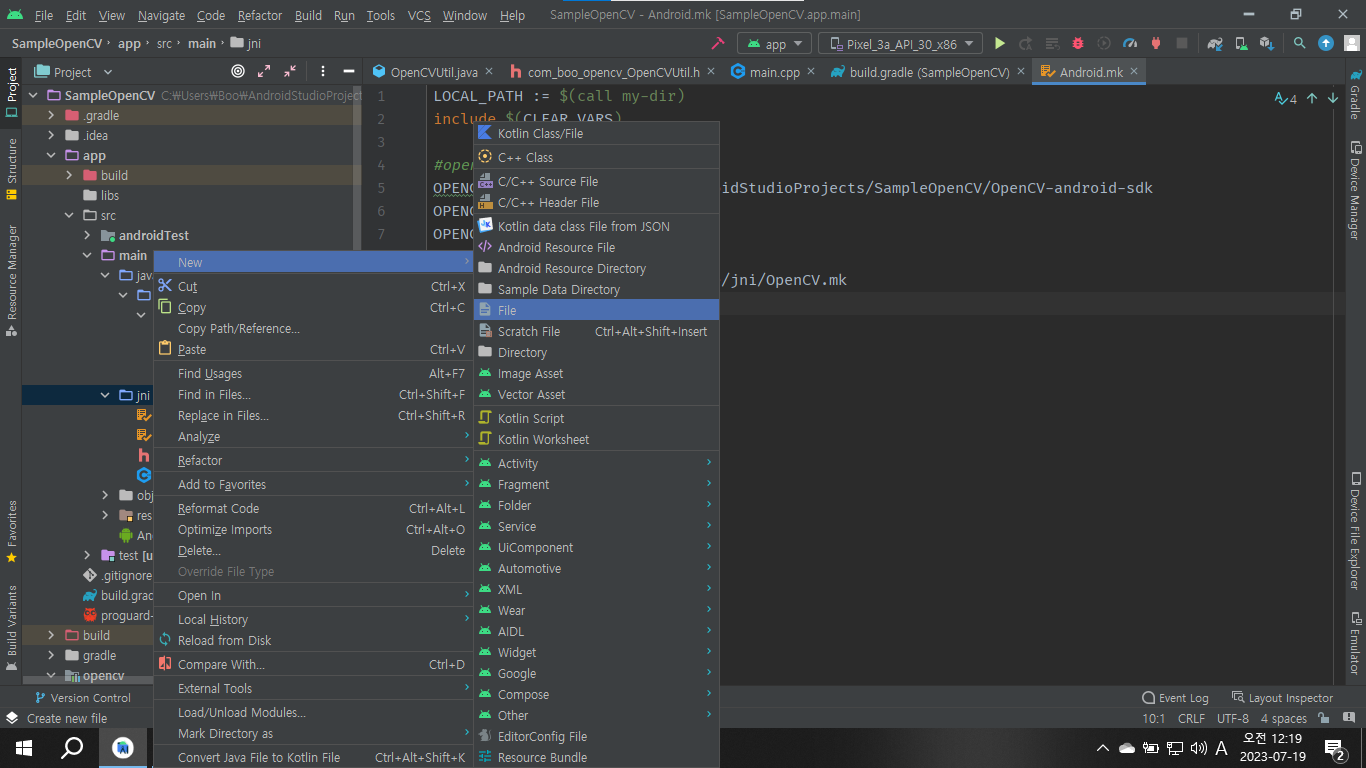1366x768 pixels.
Task: Click the Android Studio taskbar icon
Action: click(123, 747)
